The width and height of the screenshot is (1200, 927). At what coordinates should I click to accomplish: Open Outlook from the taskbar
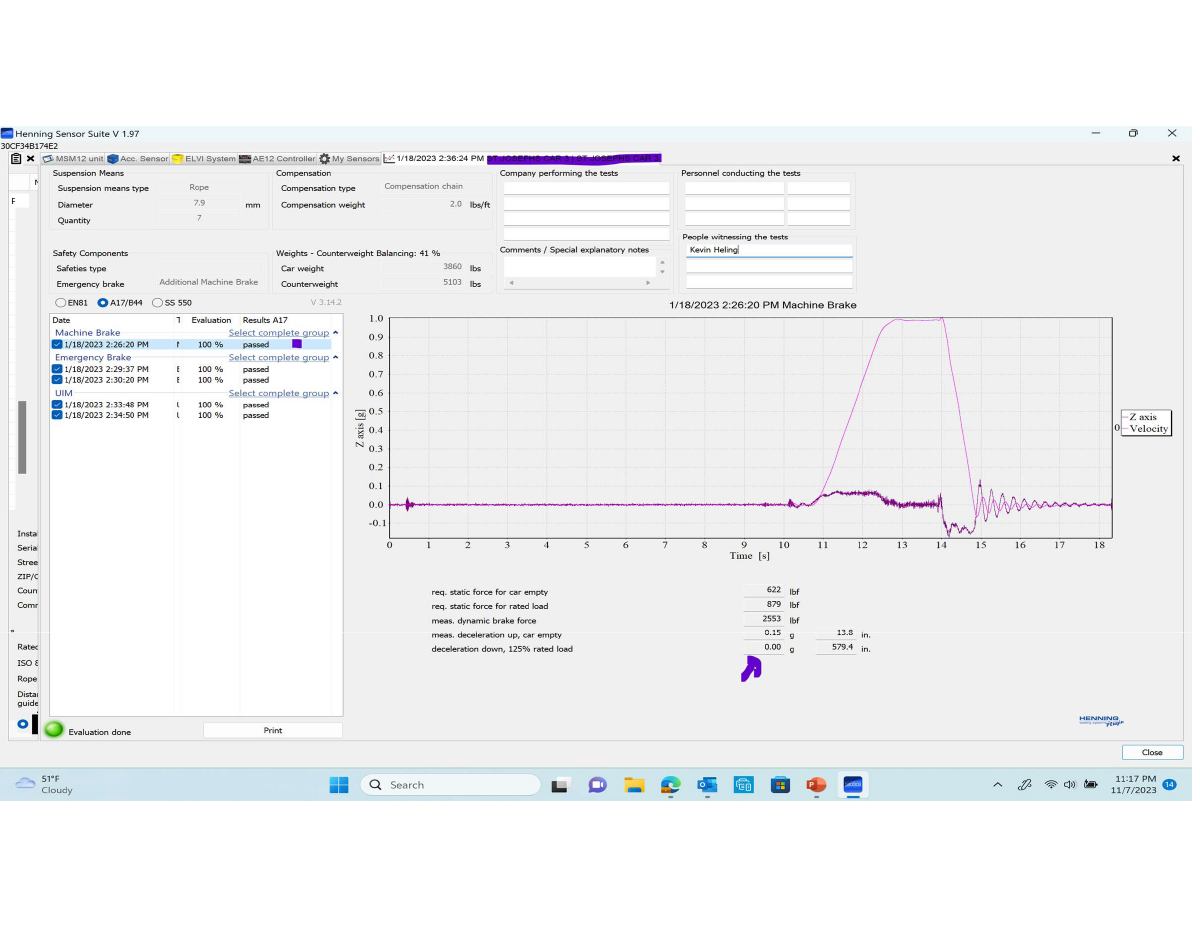pyautogui.click(x=707, y=785)
